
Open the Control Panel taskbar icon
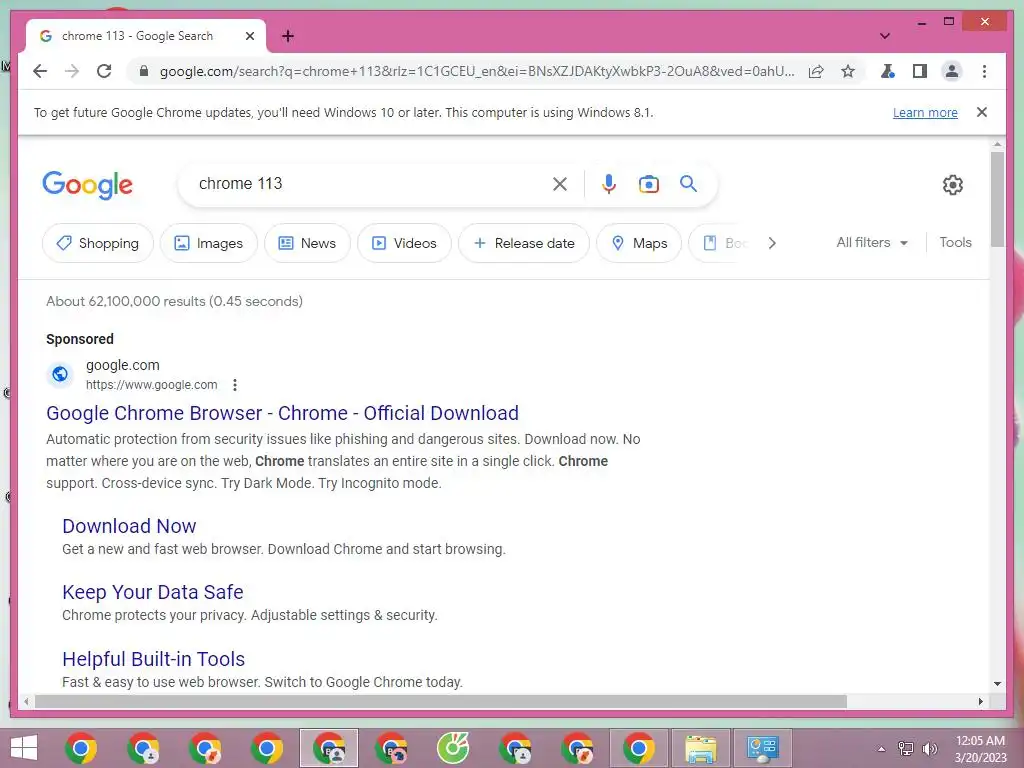[x=762, y=748]
